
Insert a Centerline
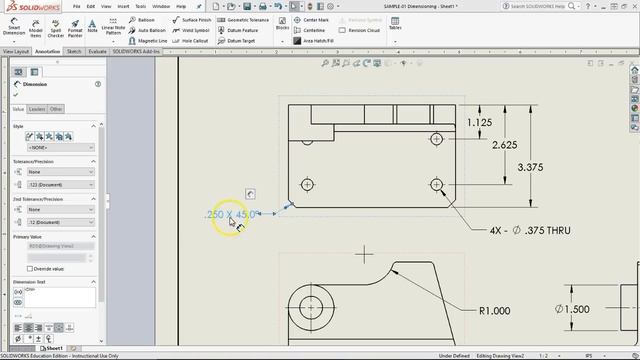tap(309, 30)
